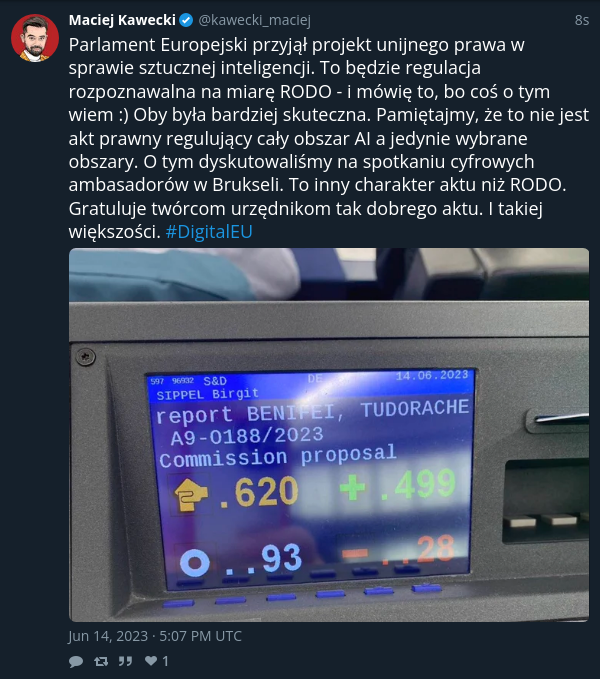The image size is (600, 679).
Task: Open the Jun 14, 2023 5:07 PM UTC permalink
Action: pos(155,636)
